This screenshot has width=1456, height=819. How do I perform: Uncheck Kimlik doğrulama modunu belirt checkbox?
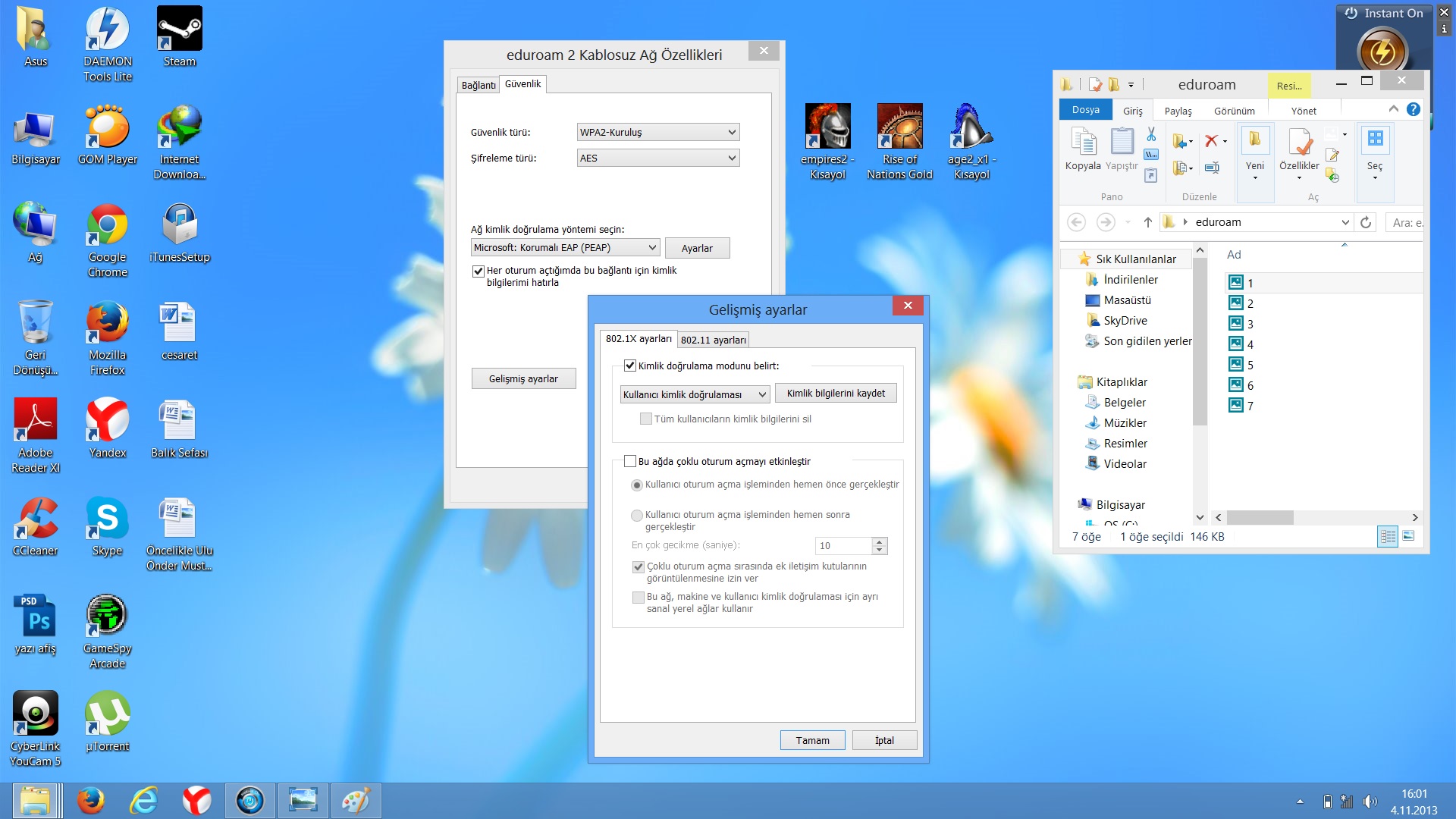pyautogui.click(x=630, y=366)
